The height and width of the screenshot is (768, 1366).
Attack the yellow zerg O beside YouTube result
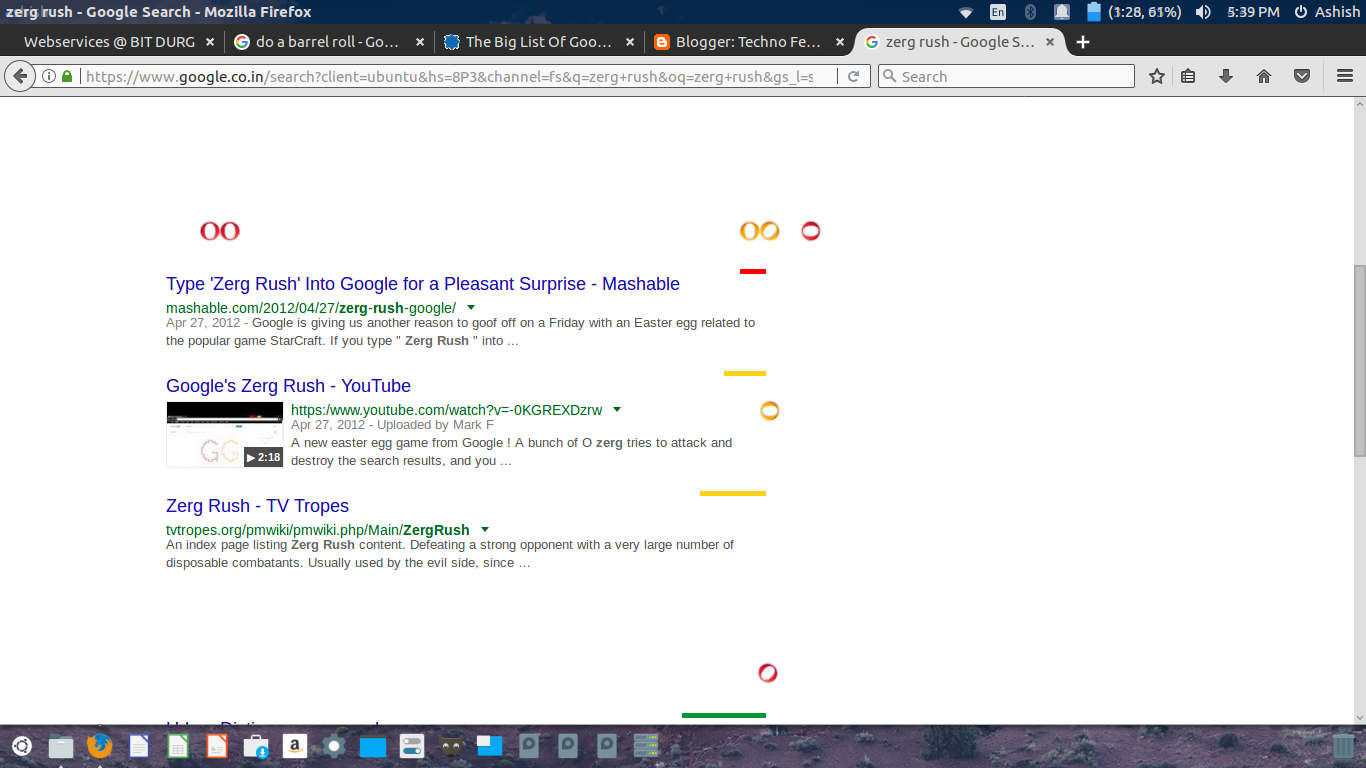769,411
